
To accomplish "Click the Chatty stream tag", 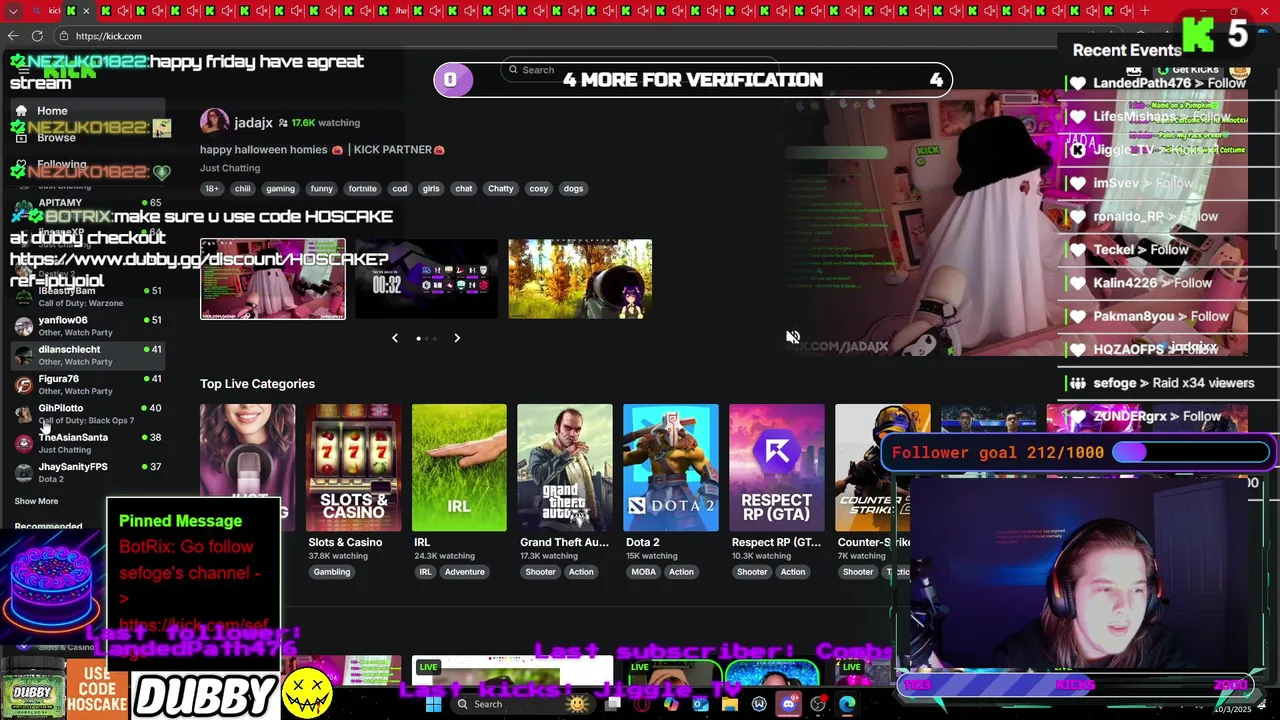I will (x=501, y=188).
